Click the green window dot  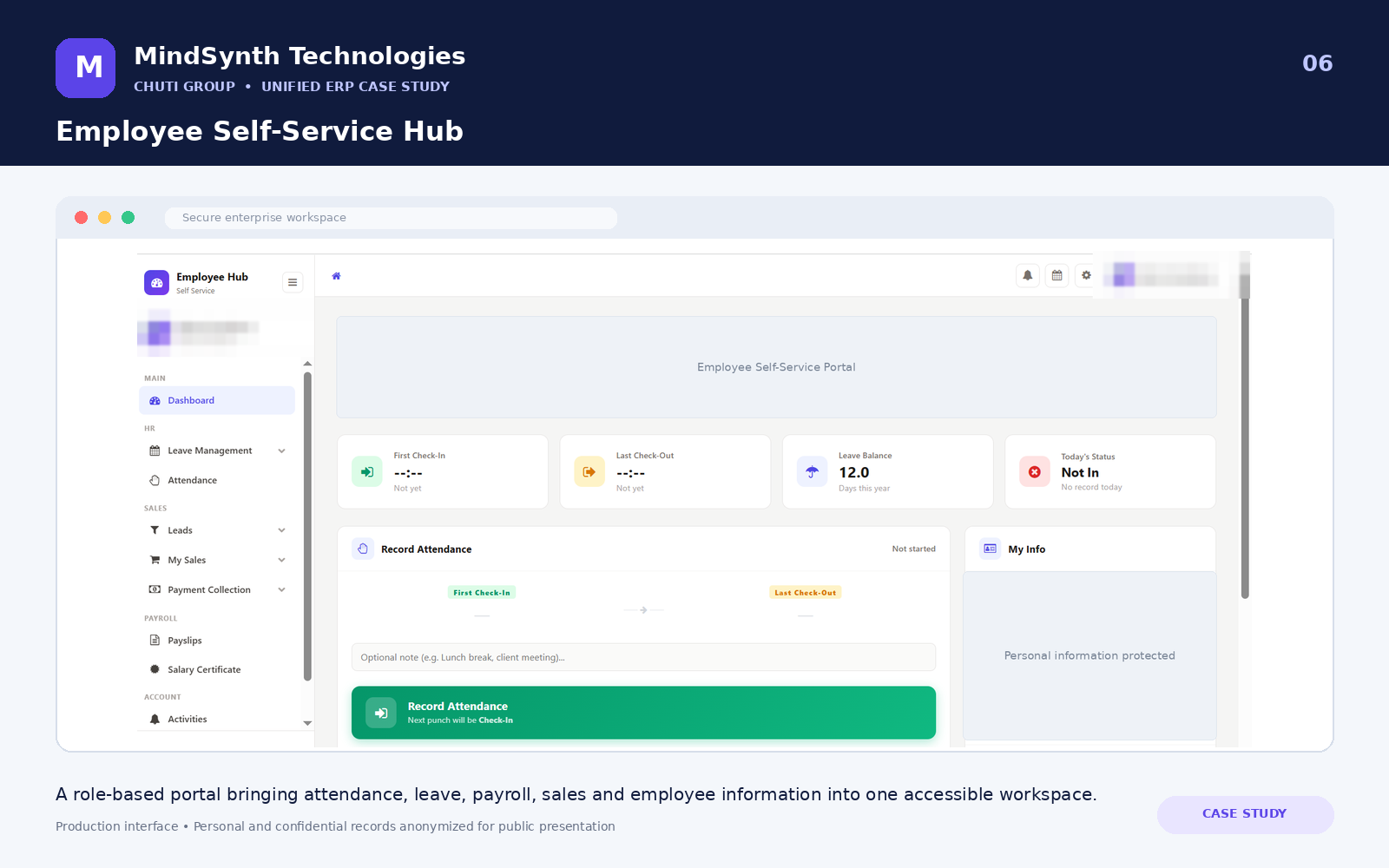point(128,218)
